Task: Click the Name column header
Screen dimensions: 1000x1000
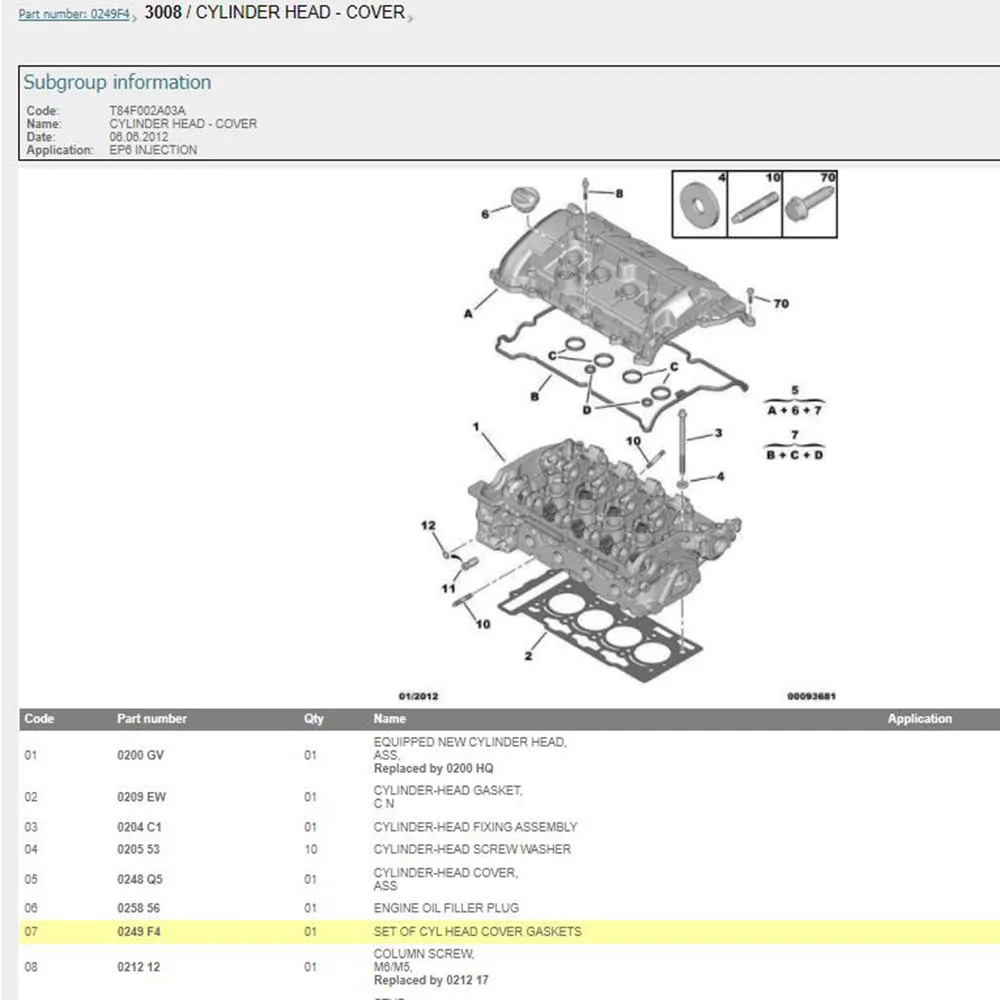Action: [x=390, y=718]
